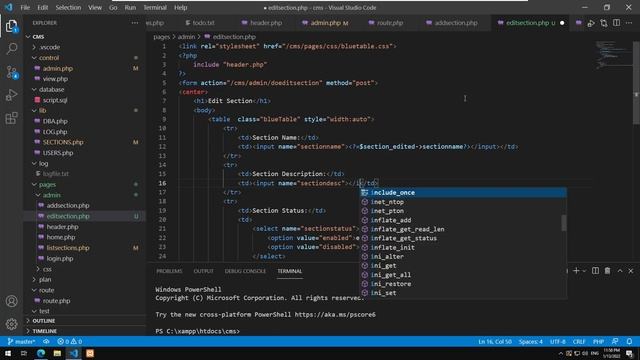Switch to the todo.txt tab

pos(200,23)
